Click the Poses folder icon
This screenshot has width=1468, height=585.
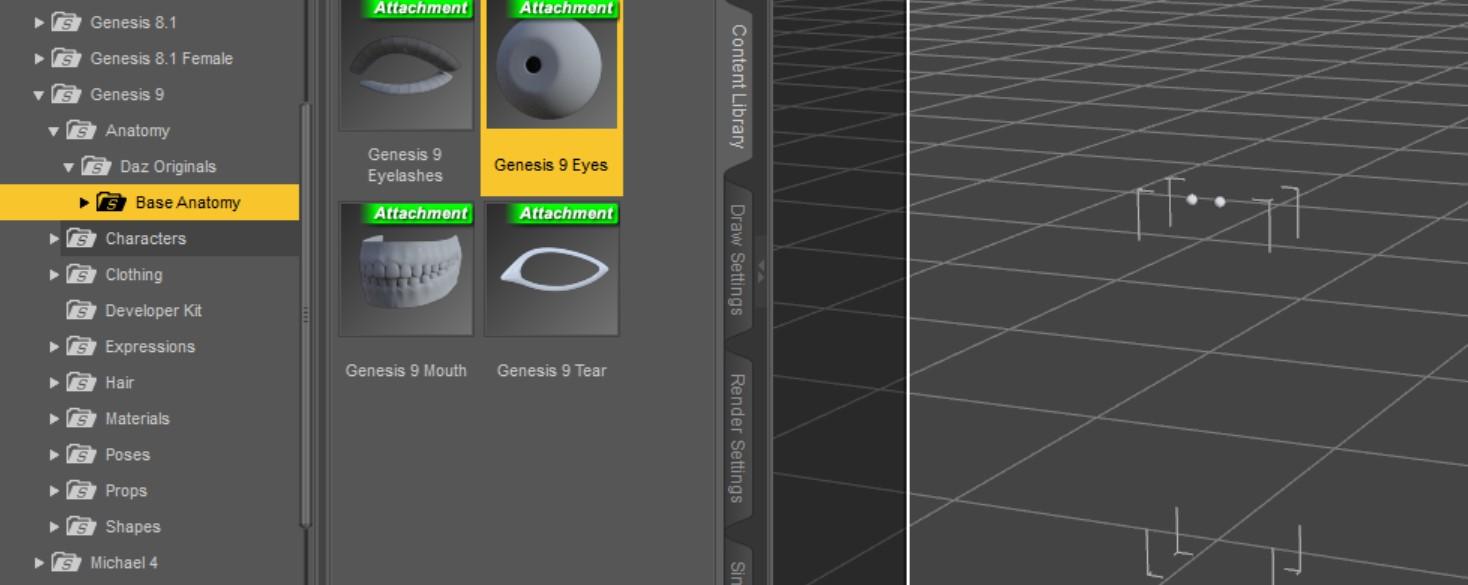click(81, 454)
